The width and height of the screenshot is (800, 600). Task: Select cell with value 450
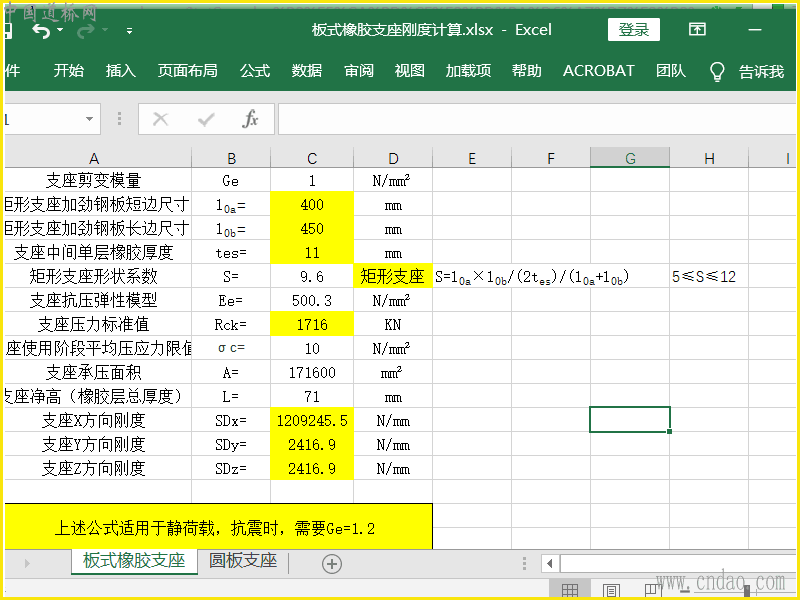tap(312, 229)
